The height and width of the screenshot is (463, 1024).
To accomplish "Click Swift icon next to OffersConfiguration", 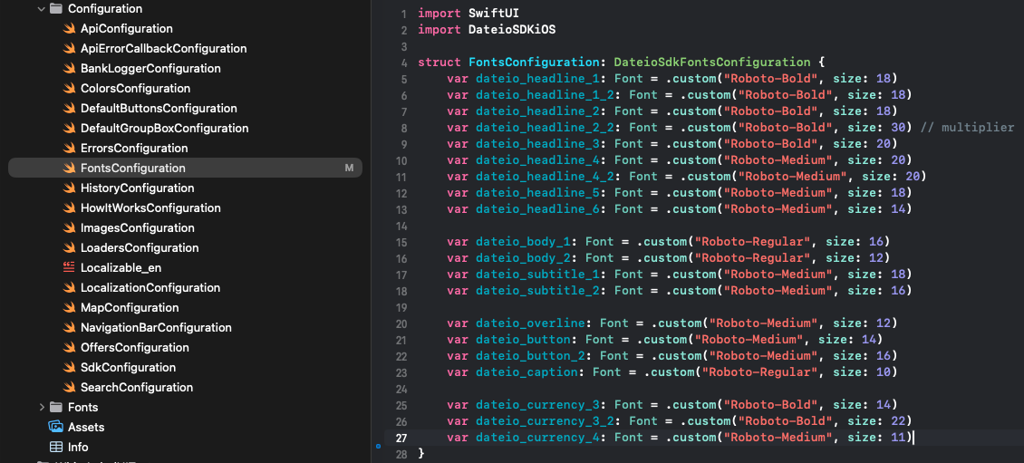I will tap(69, 347).
